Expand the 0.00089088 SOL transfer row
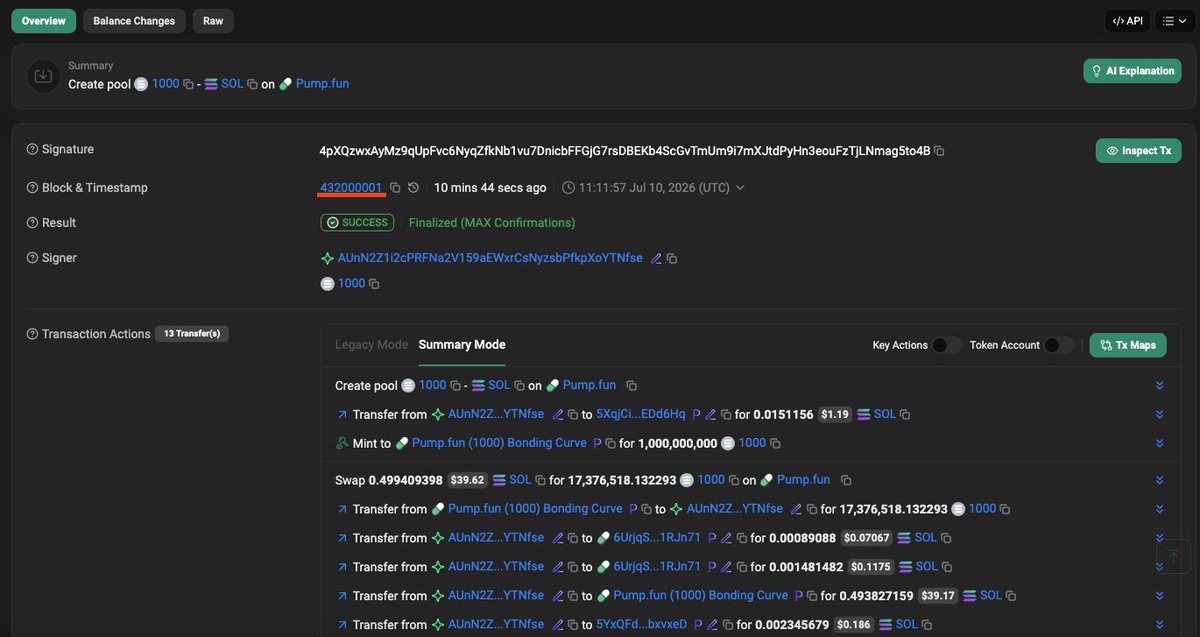 click(x=1159, y=538)
